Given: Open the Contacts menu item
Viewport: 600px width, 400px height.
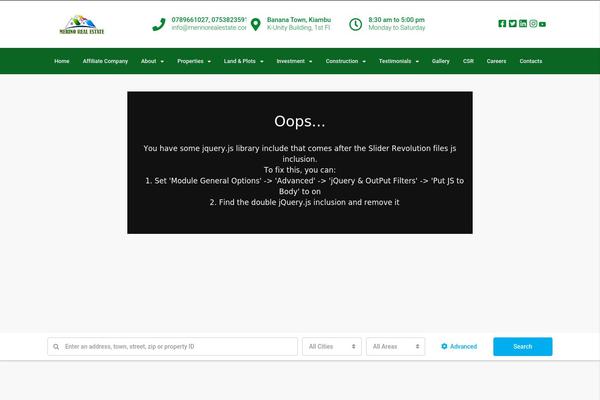Looking at the screenshot, I should [x=531, y=61].
